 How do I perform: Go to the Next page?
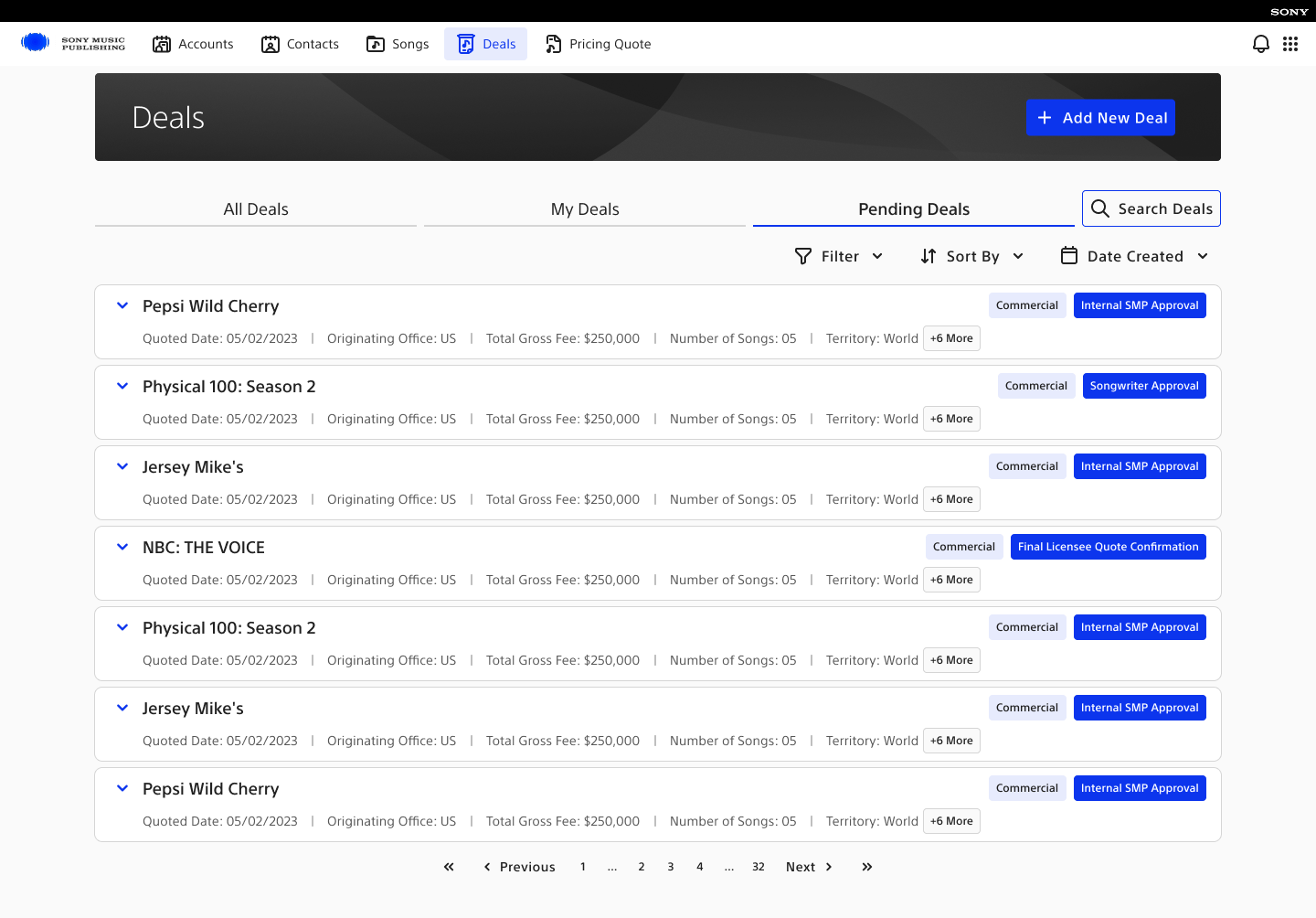tap(809, 867)
